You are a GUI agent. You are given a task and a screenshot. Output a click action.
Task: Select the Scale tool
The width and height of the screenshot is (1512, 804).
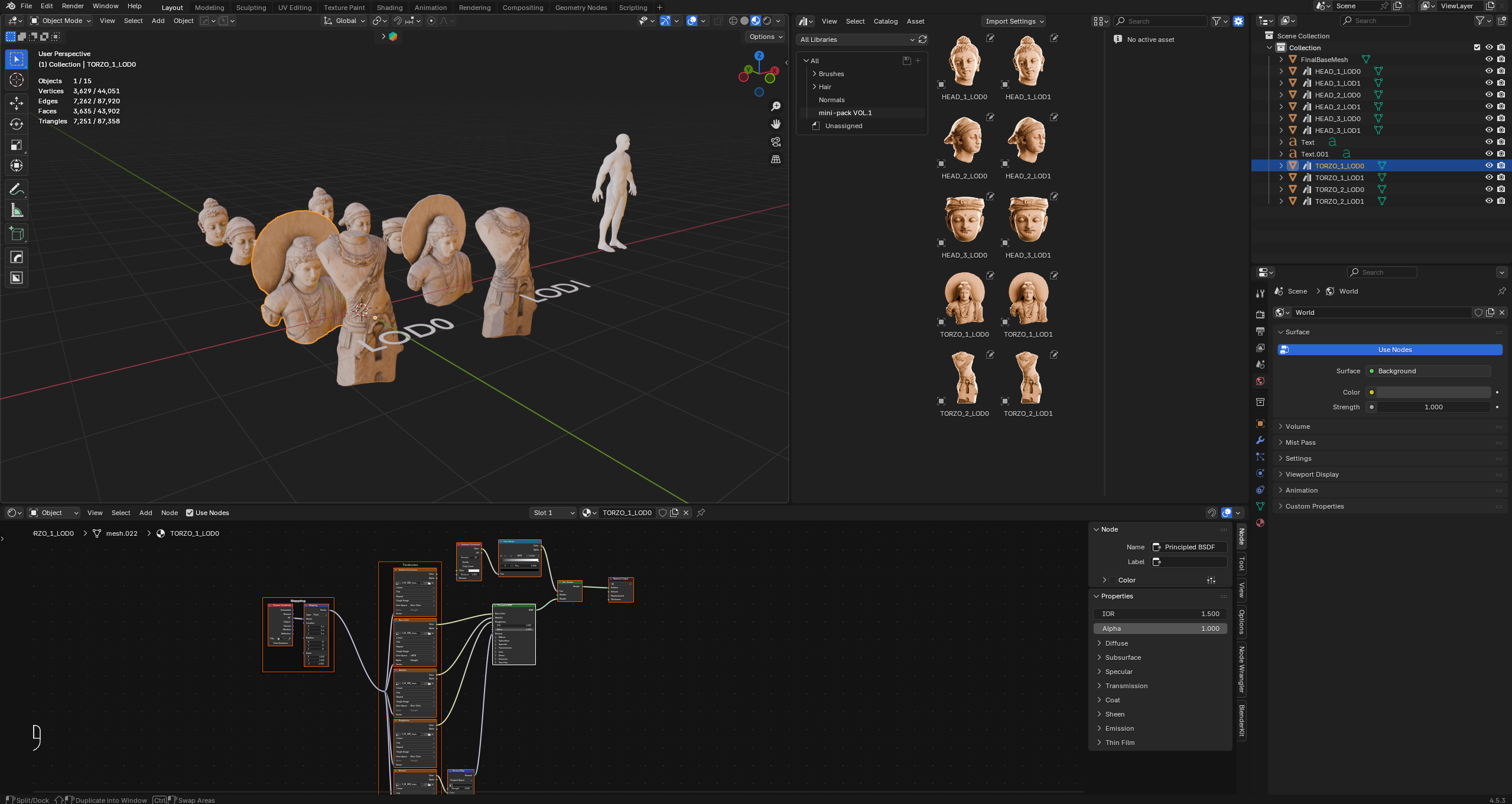(x=17, y=145)
